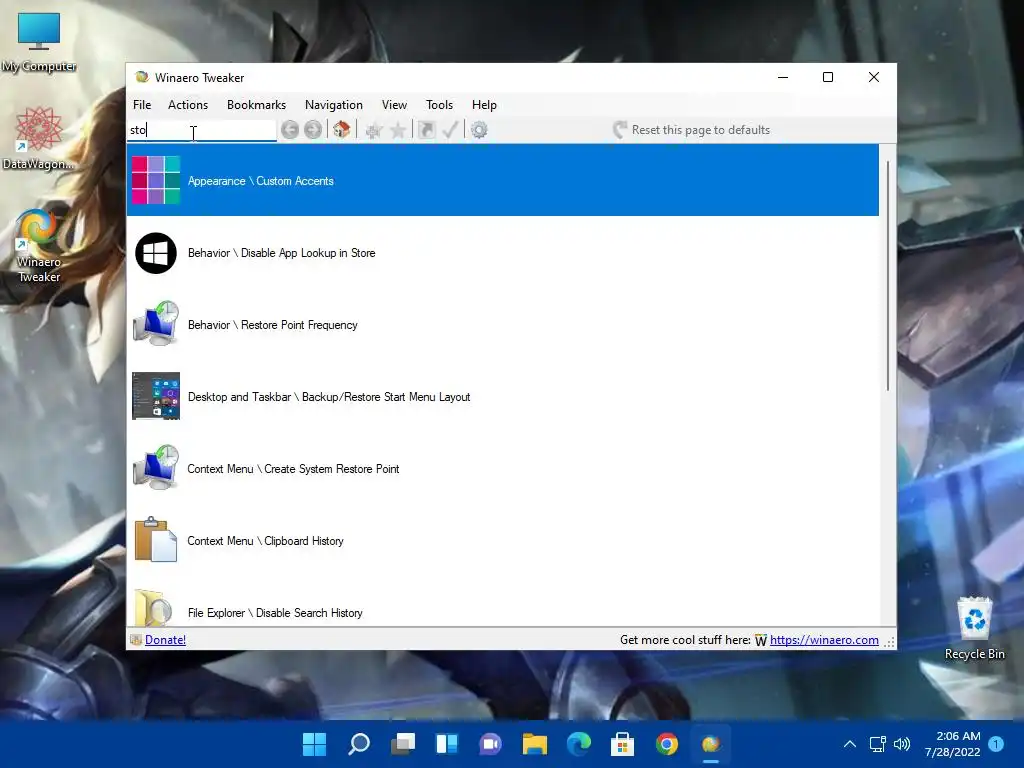Launch Microsoft Edge from taskbar
1024x768 pixels.
click(x=579, y=744)
